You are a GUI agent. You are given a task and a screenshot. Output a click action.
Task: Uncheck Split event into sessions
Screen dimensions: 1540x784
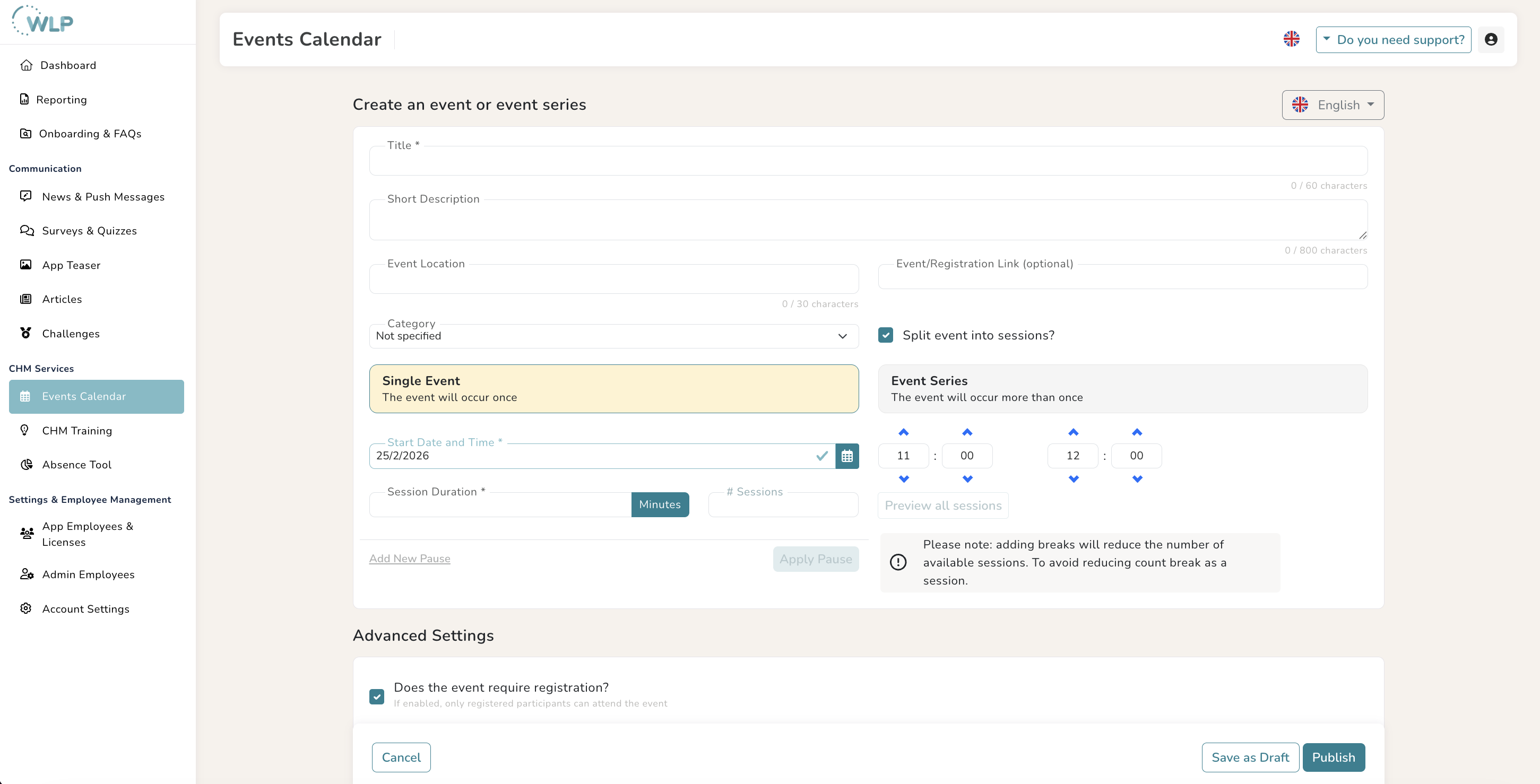coord(886,335)
